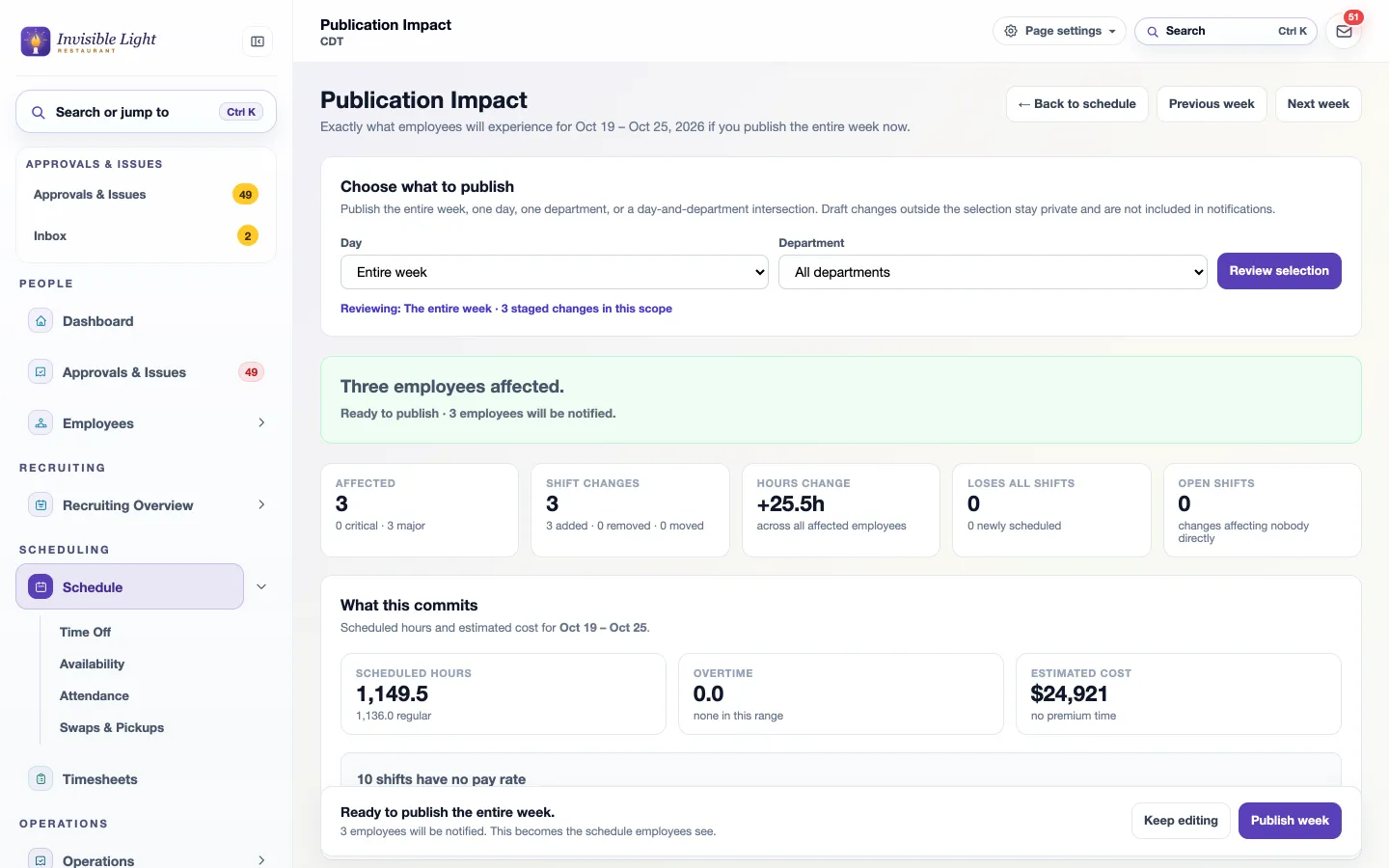Click the Approvals & Issues checklist icon under People
Viewport: 1389px width, 868px height.
tap(41, 372)
